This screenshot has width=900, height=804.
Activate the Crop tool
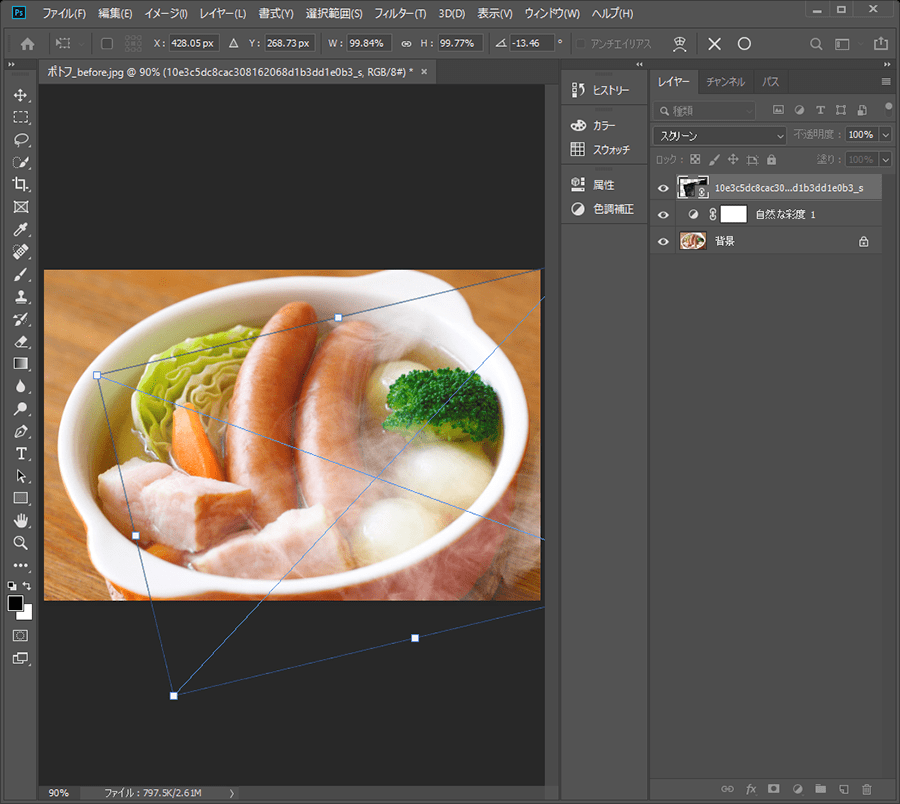tap(21, 185)
